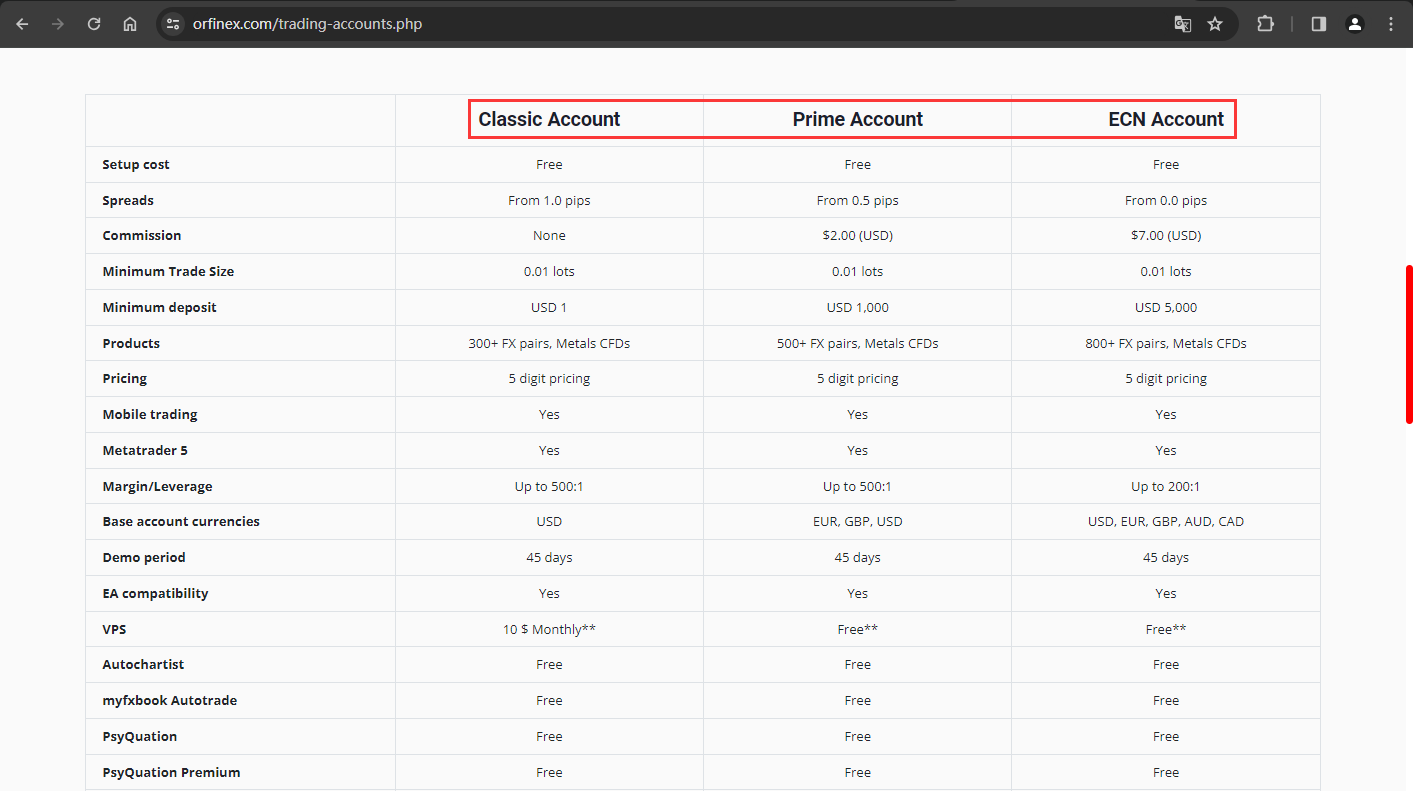This screenshot has height=791, width=1413.
Task: Click the Autochartist row label
Action: coord(143,664)
